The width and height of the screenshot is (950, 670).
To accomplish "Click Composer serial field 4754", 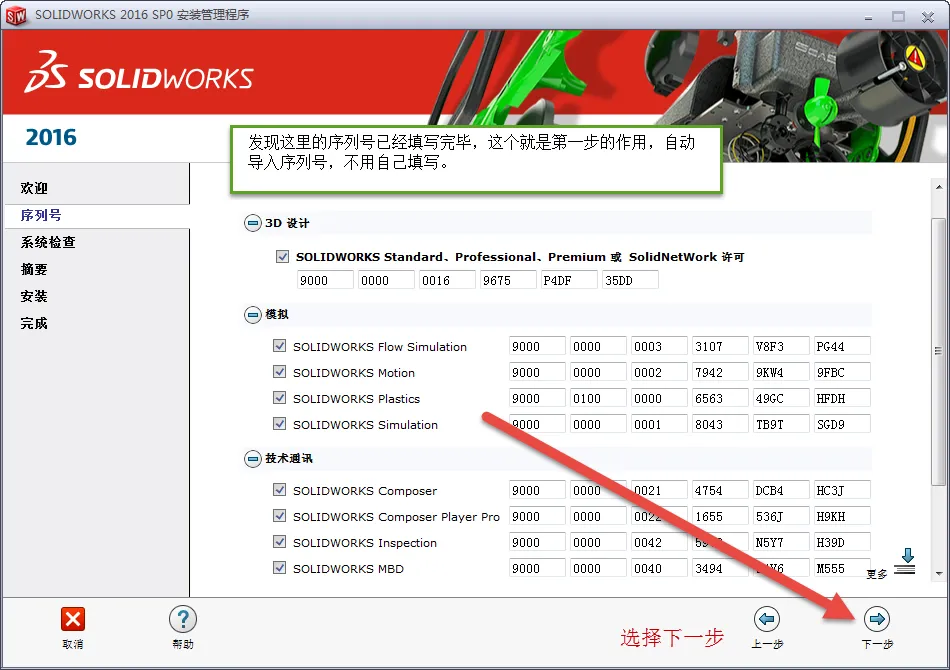I will click(720, 489).
